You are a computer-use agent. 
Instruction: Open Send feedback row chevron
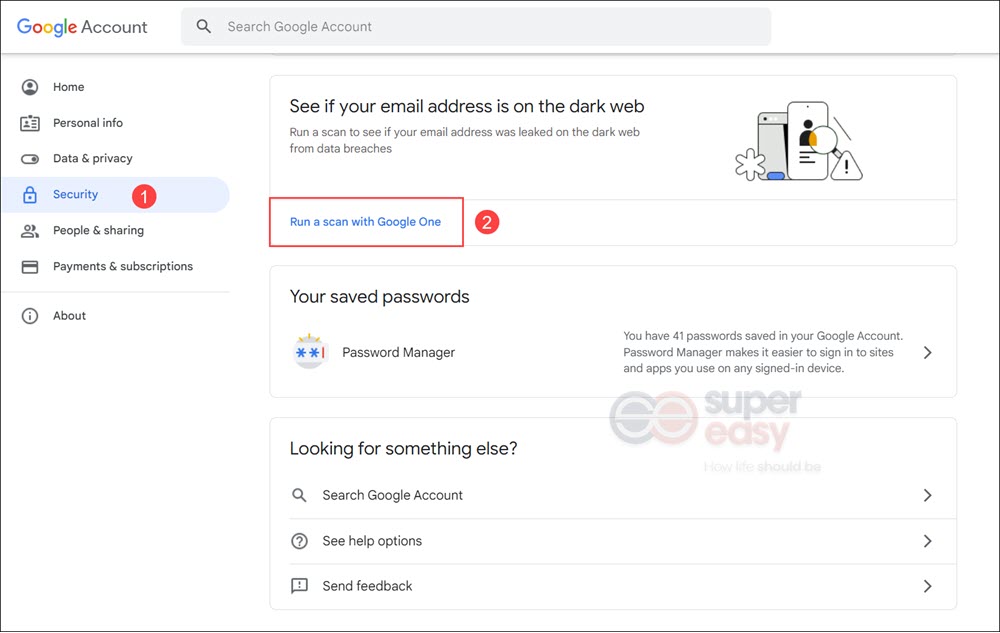click(928, 586)
